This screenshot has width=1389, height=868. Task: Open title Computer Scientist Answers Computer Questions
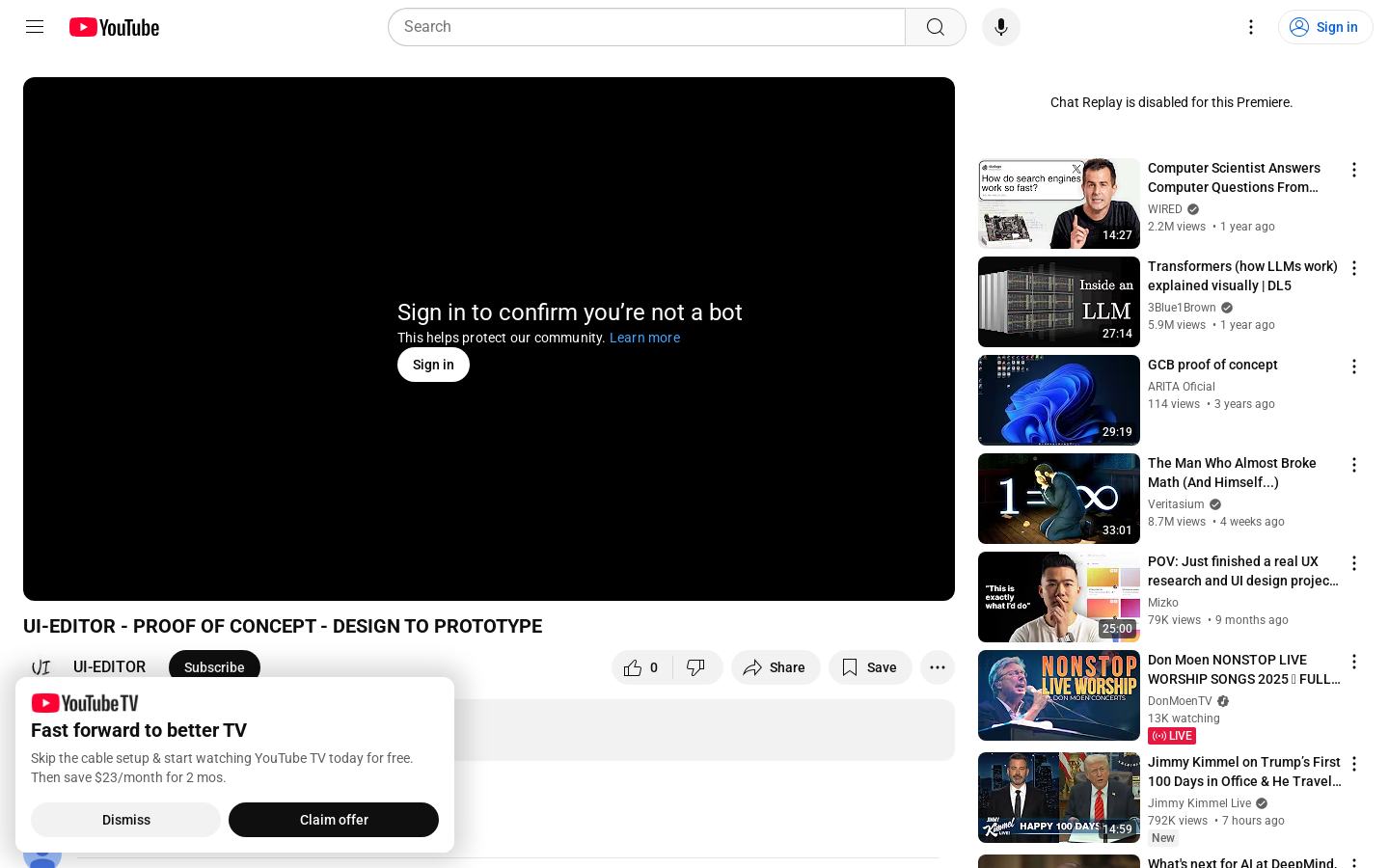[x=1235, y=177]
